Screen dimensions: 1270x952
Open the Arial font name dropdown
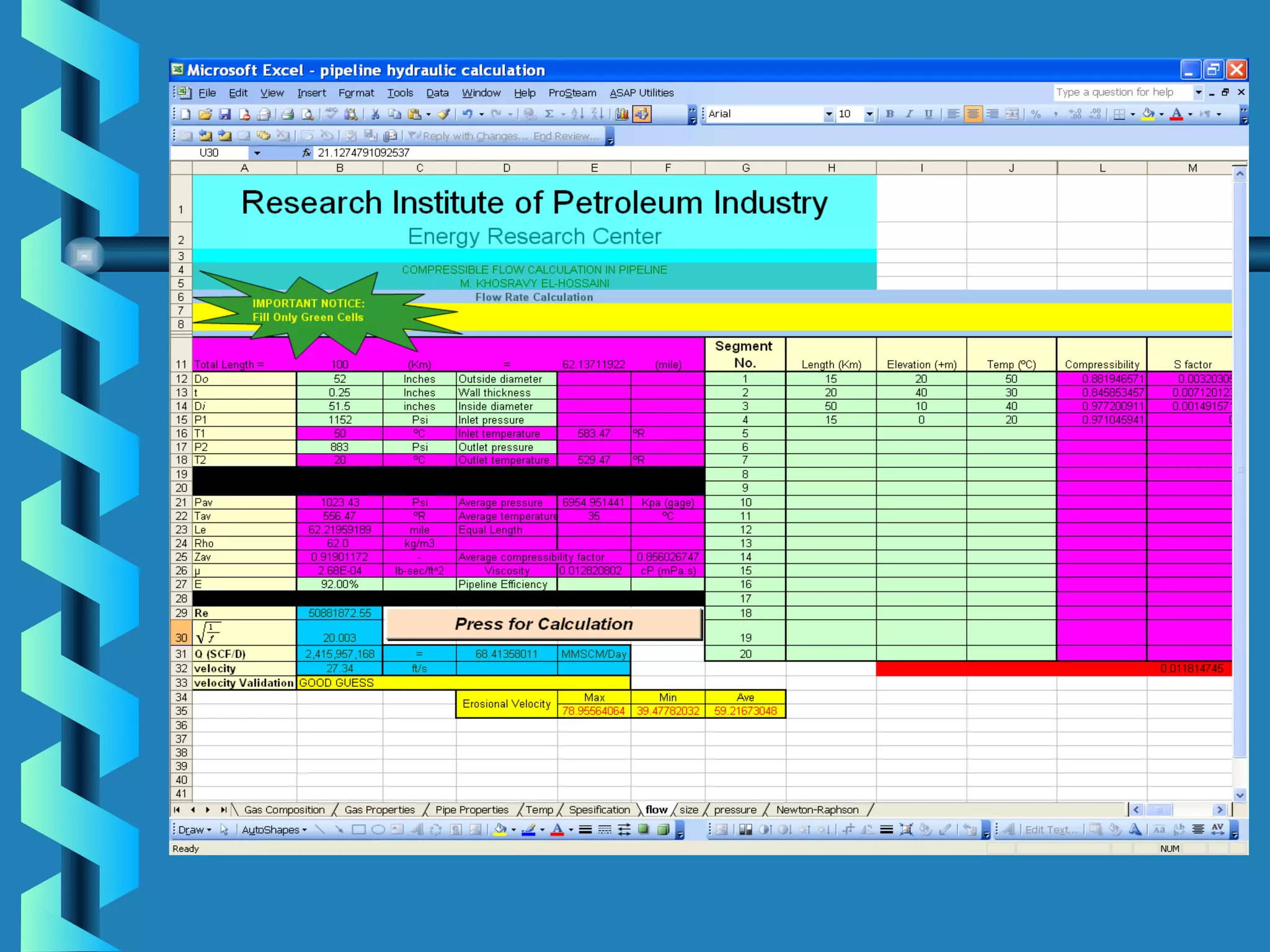coord(828,114)
